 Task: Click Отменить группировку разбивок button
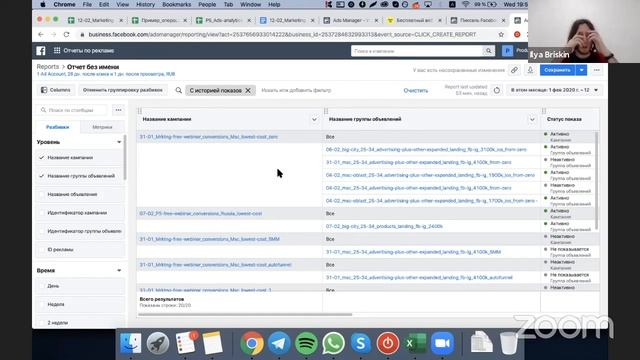coord(122,90)
